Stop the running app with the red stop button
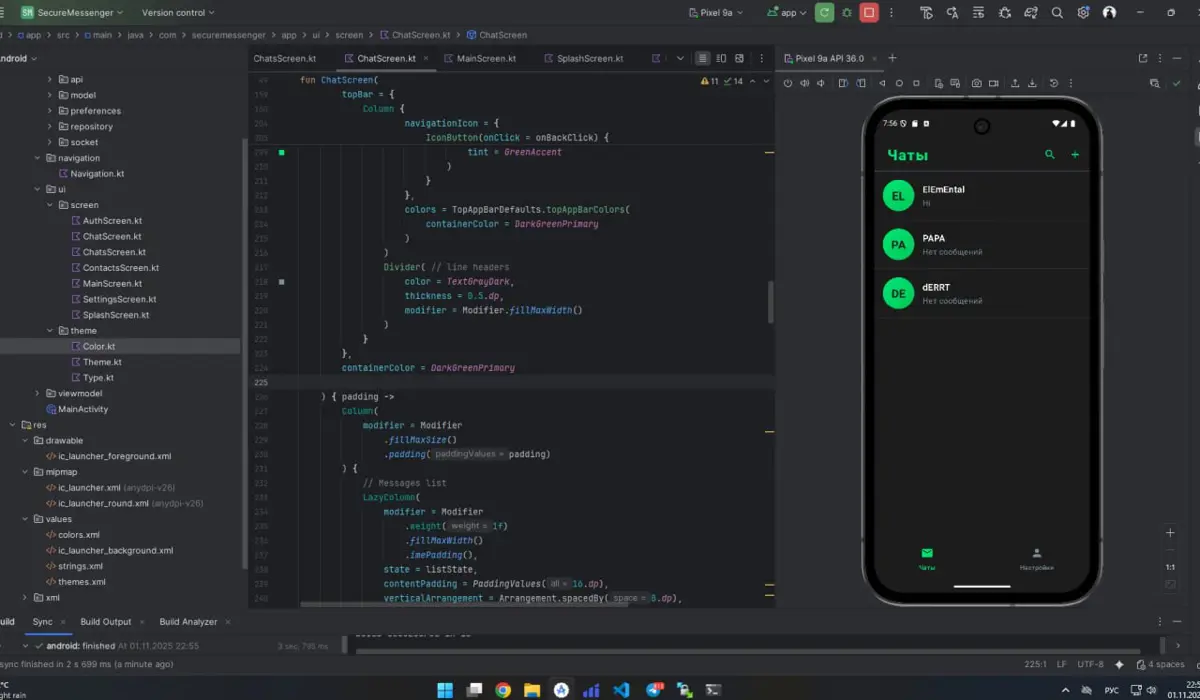 point(869,13)
